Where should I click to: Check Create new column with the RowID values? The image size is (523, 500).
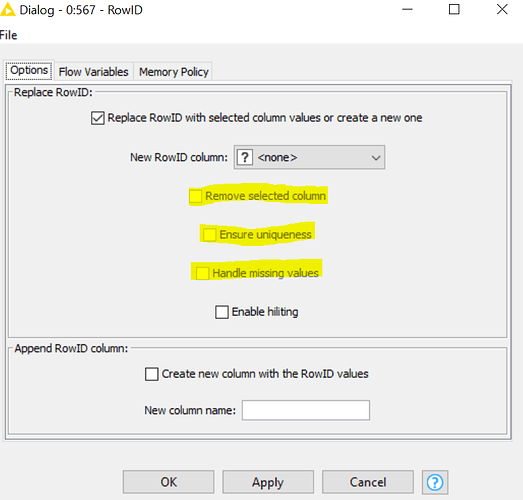coord(151,374)
